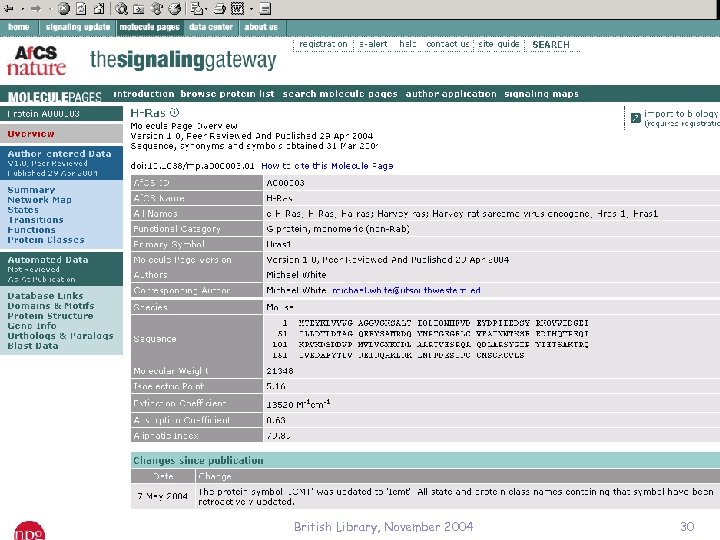
Task: Open Domains & Motifs sidebar link
Action: 51,306
